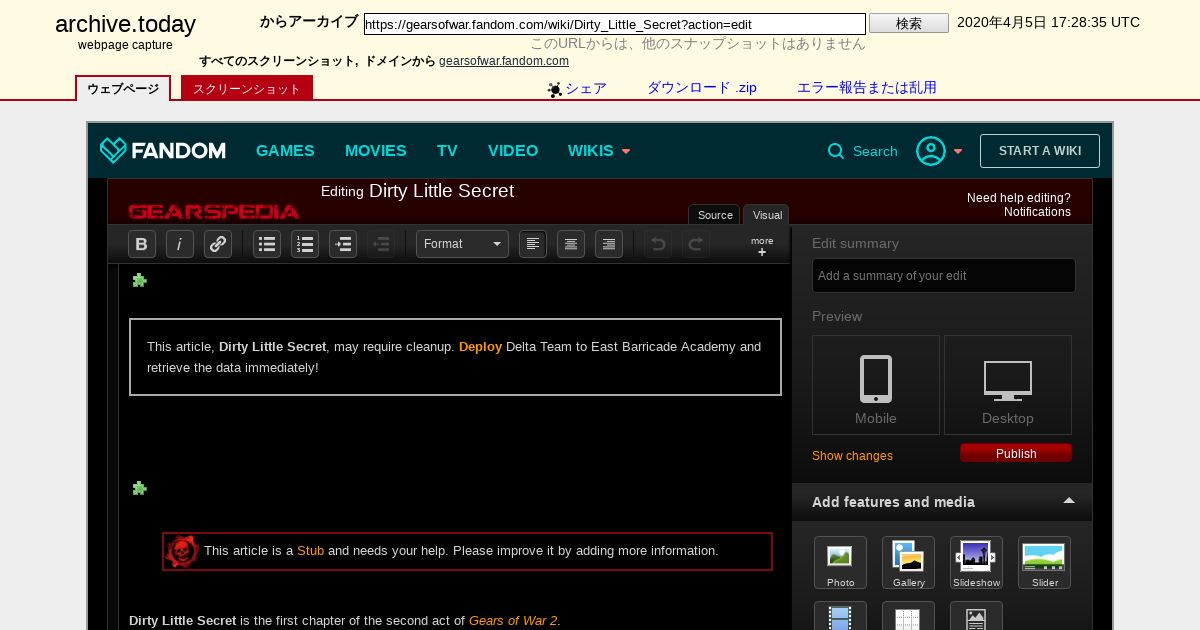
Task: Undo the last edit
Action: pos(658,244)
